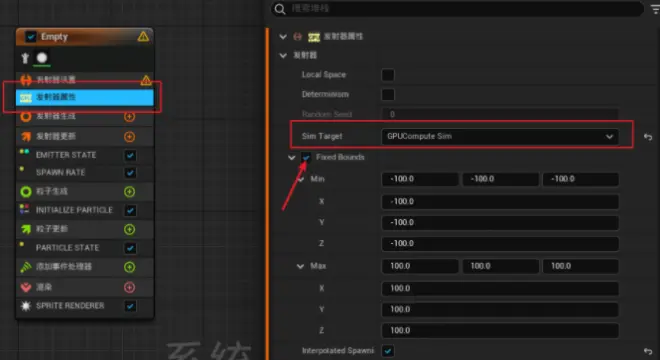Screen dimensions: 660x360
Task: Click the emitter icon under the Empty header
Action: click(25, 58)
